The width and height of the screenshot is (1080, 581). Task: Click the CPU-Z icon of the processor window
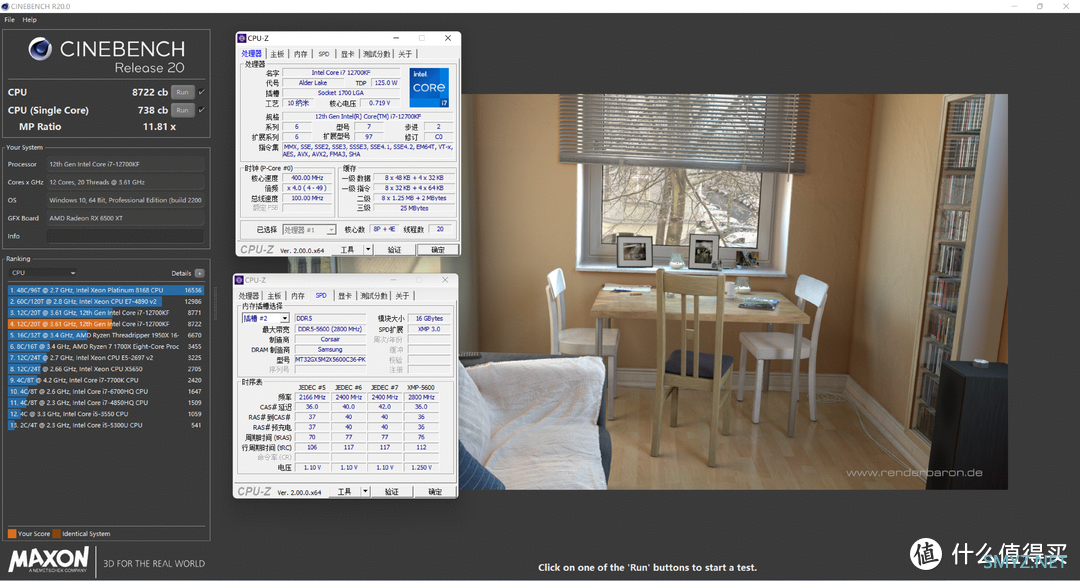click(x=242, y=39)
